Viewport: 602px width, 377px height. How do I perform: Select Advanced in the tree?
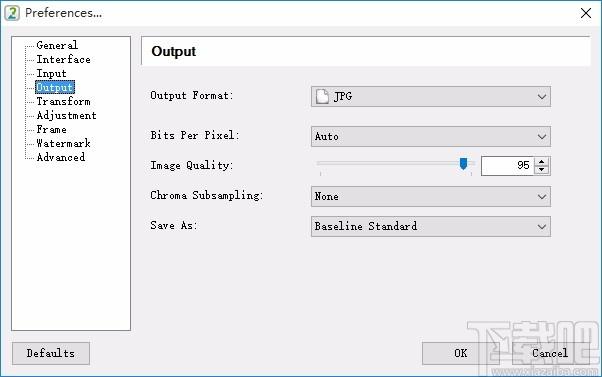click(x=61, y=157)
